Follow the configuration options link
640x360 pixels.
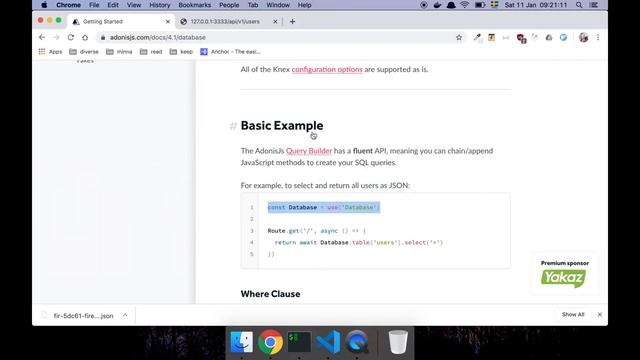[327, 69]
